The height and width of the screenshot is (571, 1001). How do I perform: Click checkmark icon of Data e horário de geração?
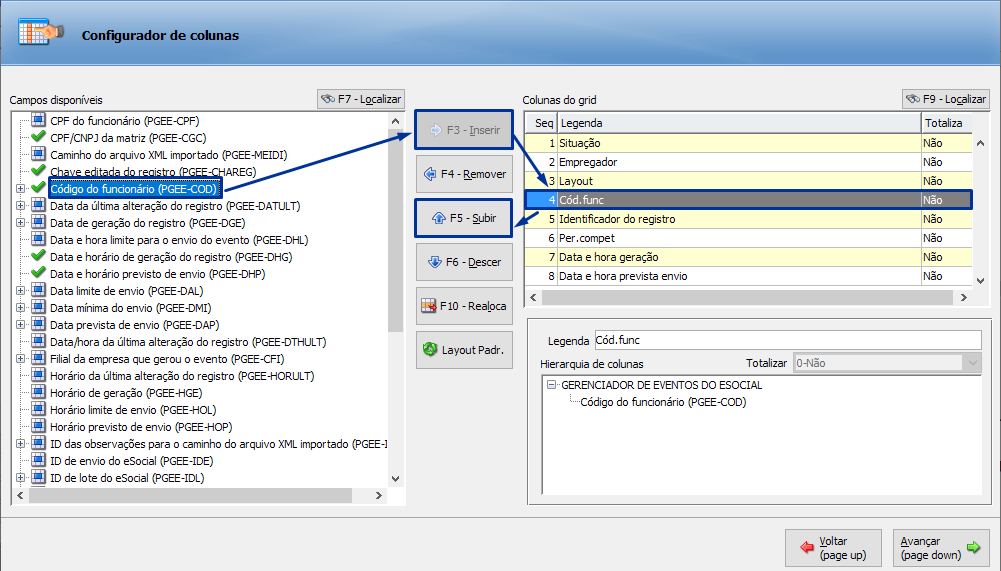[38, 255]
